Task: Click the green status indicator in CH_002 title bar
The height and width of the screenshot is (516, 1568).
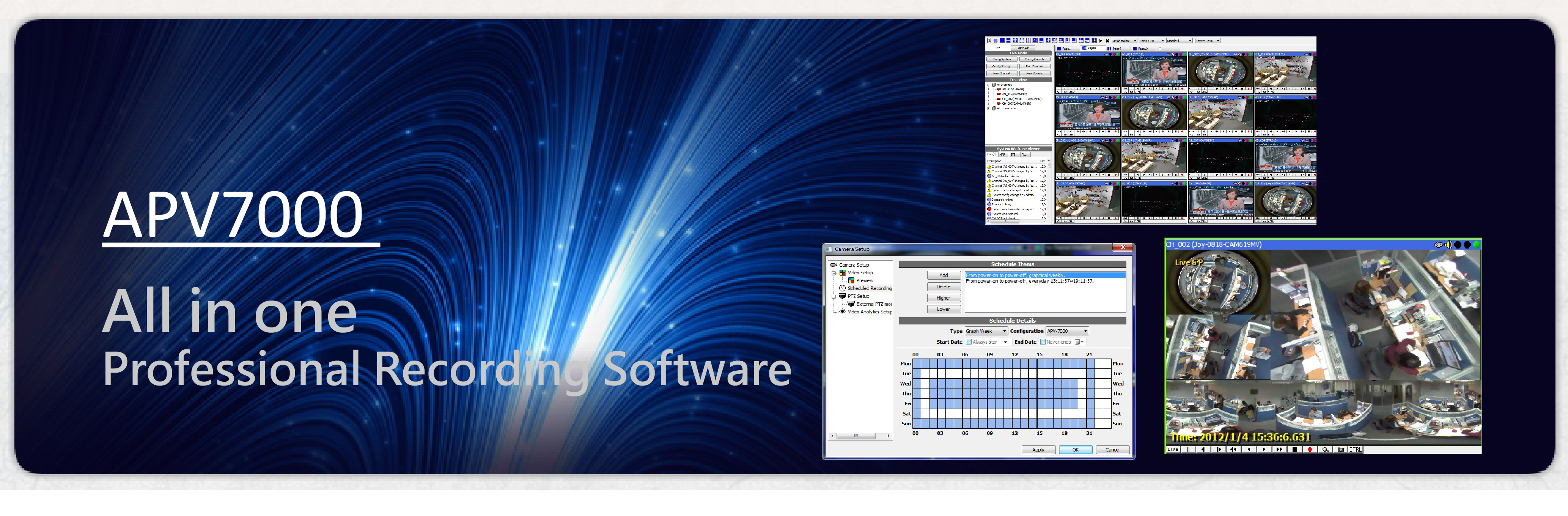Action: pyautogui.click(x=1476, y=245)
